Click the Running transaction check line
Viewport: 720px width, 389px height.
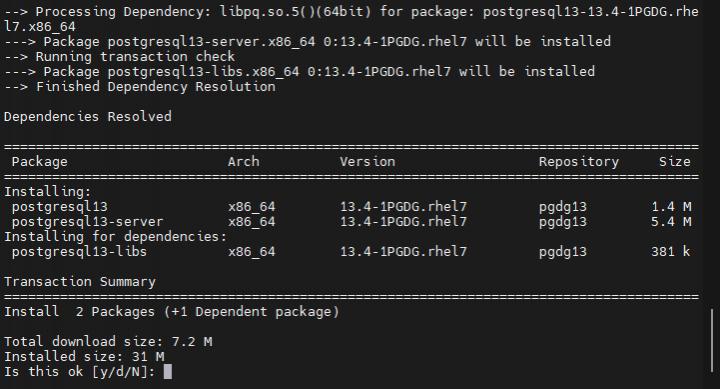tap(119, 56)
